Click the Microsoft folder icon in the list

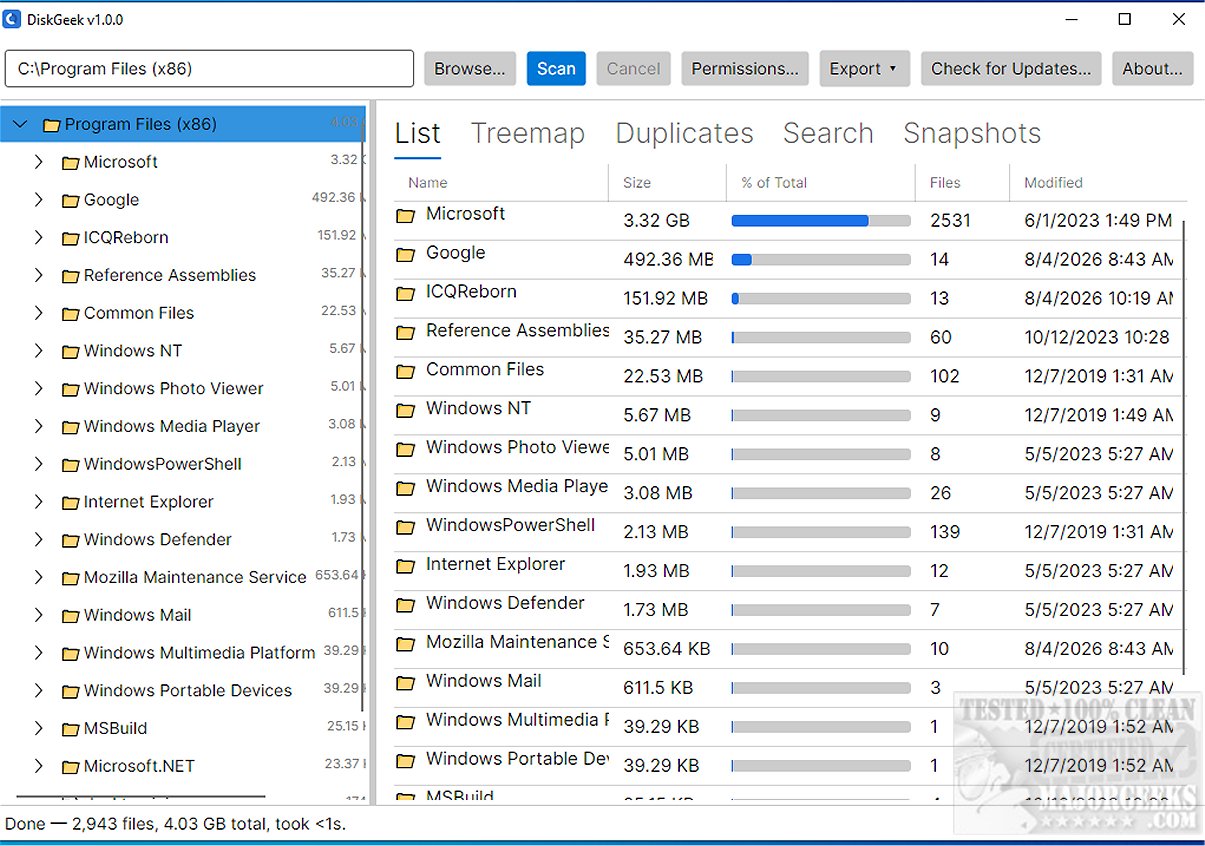(x=405, y=216)
